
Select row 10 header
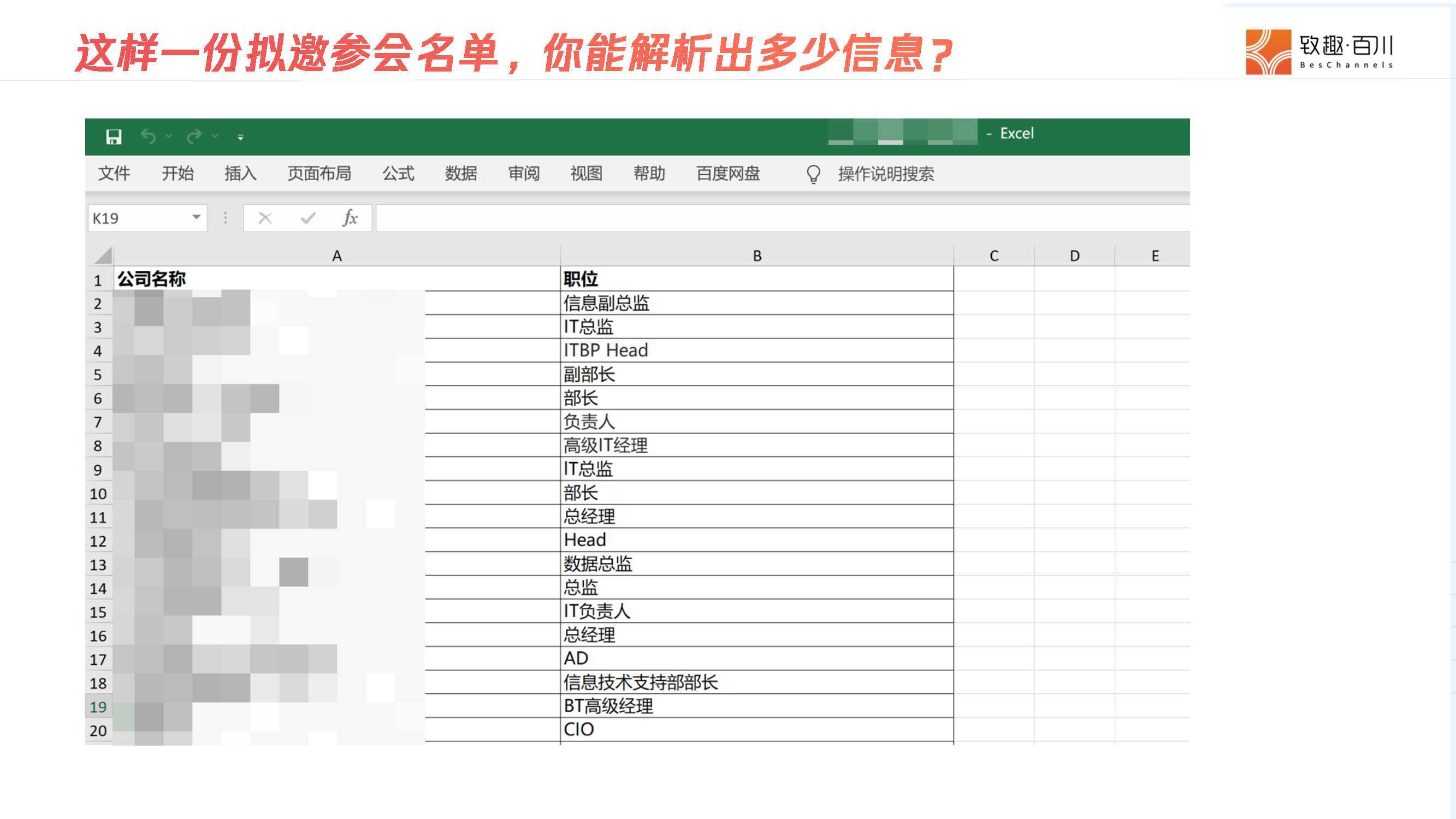pyautogui.click(x=98, y=494)
